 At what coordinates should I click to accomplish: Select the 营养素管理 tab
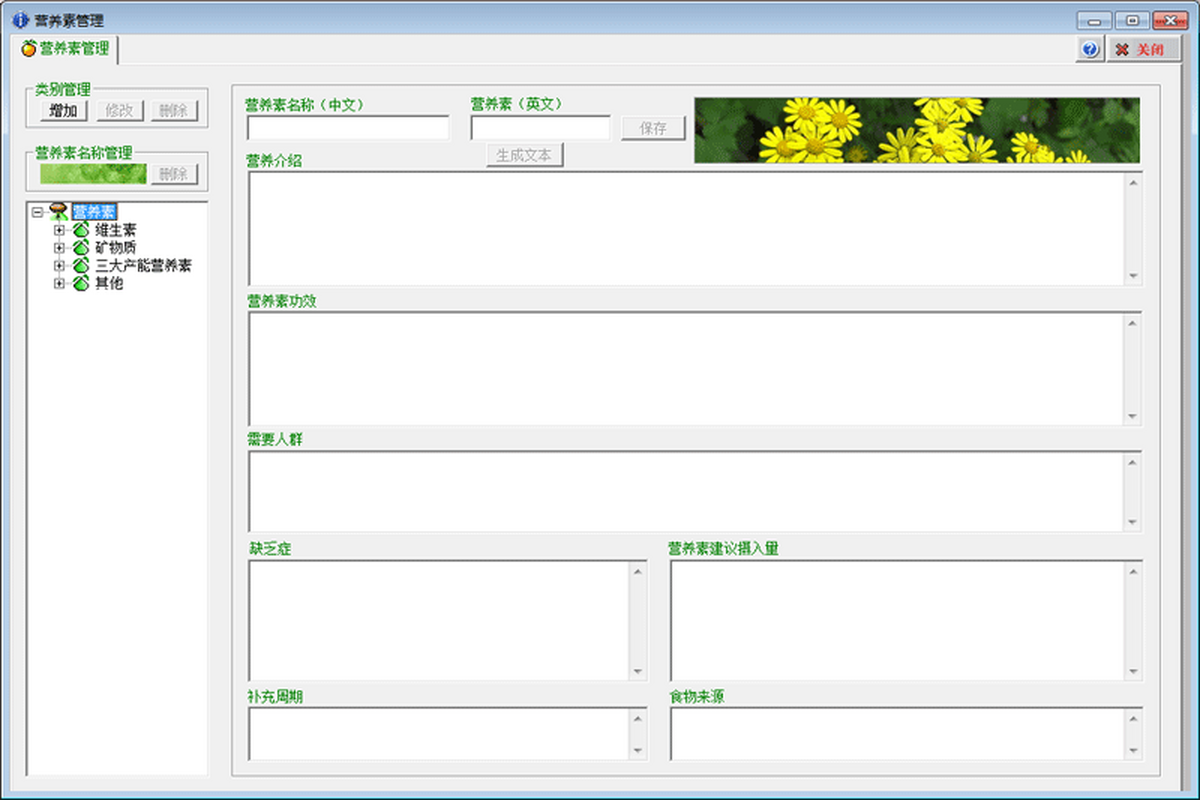point(66,48)
